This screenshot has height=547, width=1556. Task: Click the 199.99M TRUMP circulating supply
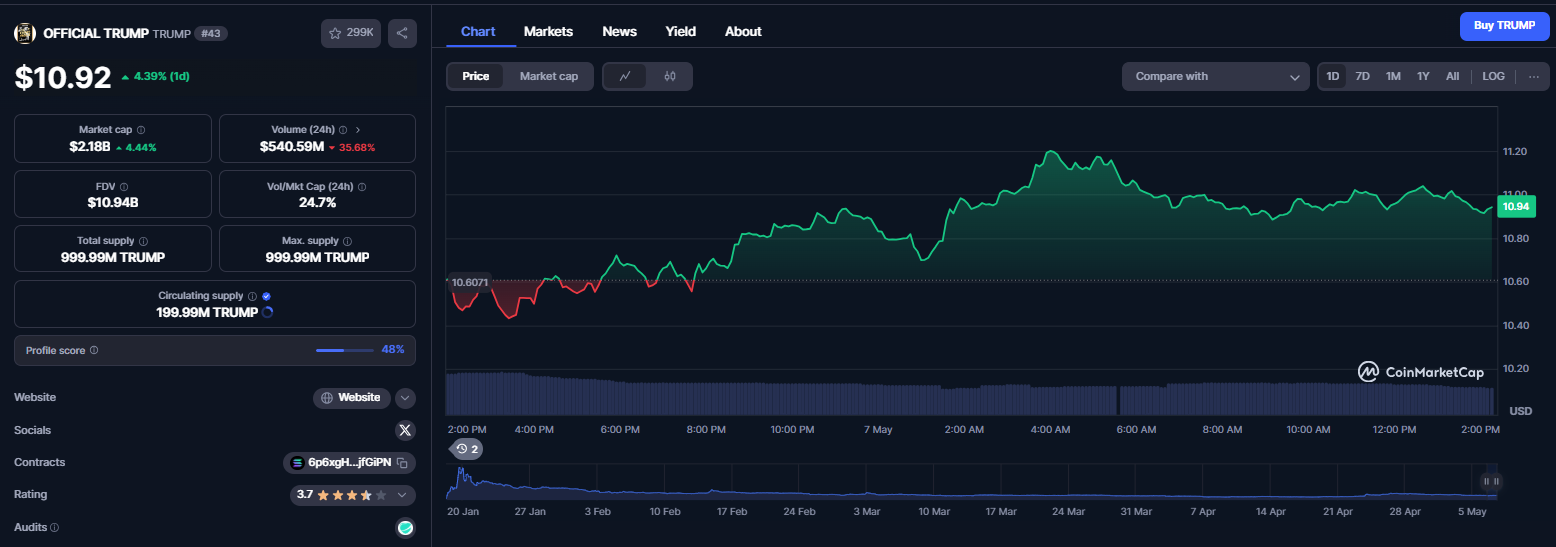pos(207,312)
